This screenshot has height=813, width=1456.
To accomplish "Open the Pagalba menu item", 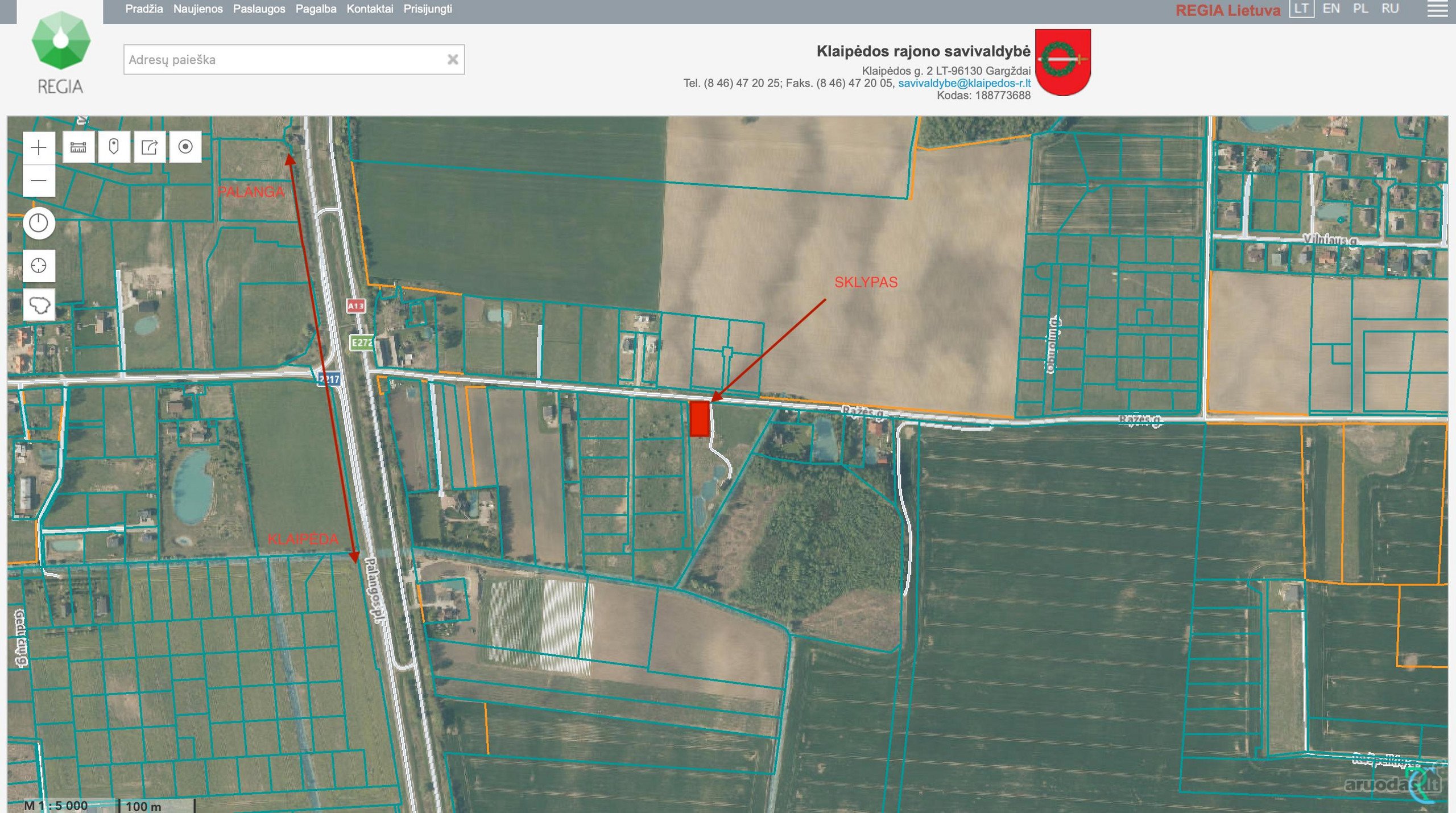I will click(x=316, y=9).
